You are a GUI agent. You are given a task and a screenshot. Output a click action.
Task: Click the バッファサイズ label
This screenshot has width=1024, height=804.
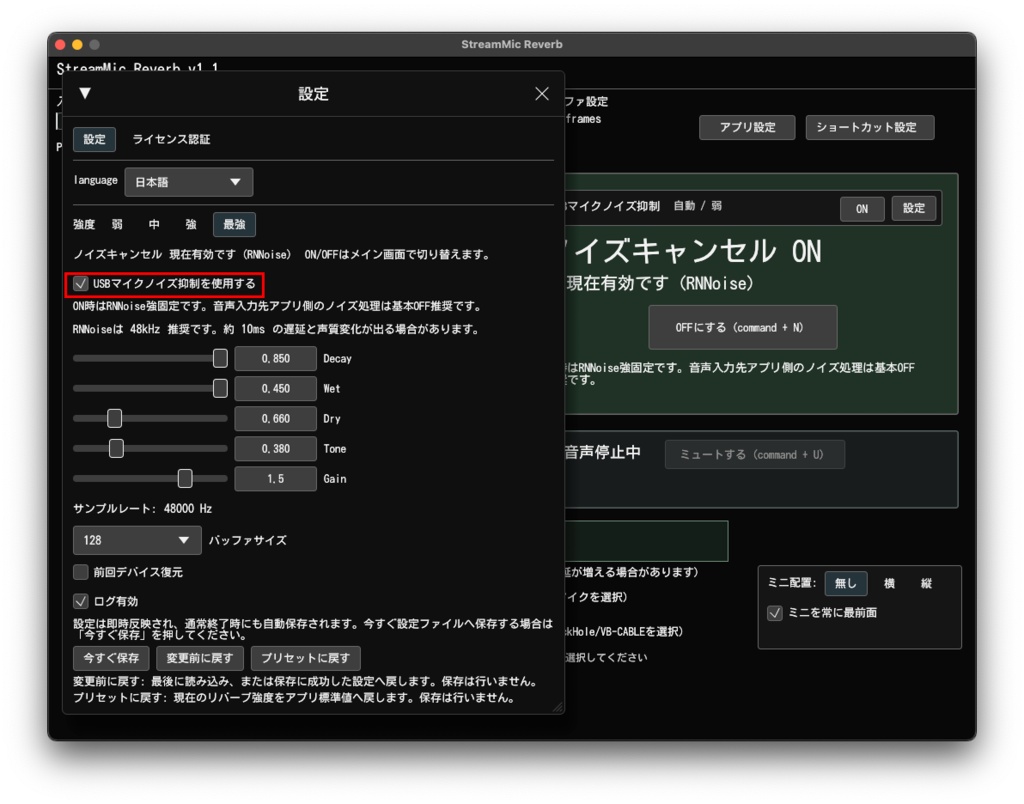tap(248, 540)
